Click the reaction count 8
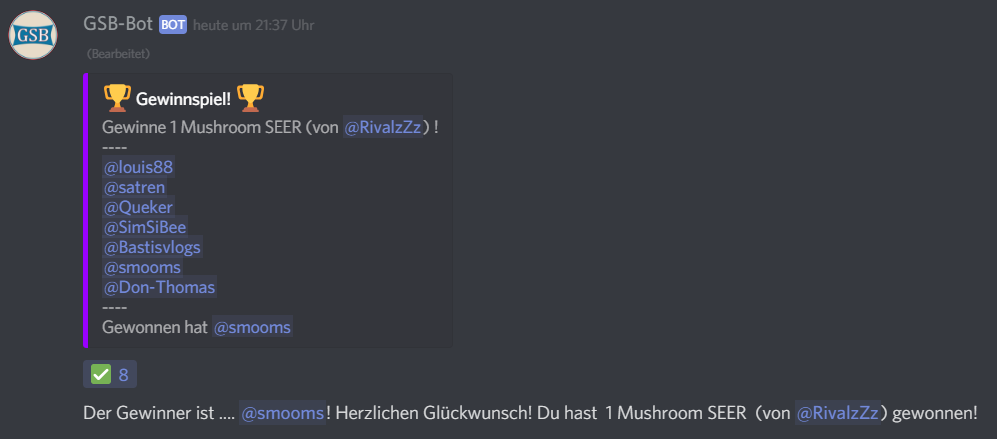Screen dimensions: 997x439 pos(123,375)
